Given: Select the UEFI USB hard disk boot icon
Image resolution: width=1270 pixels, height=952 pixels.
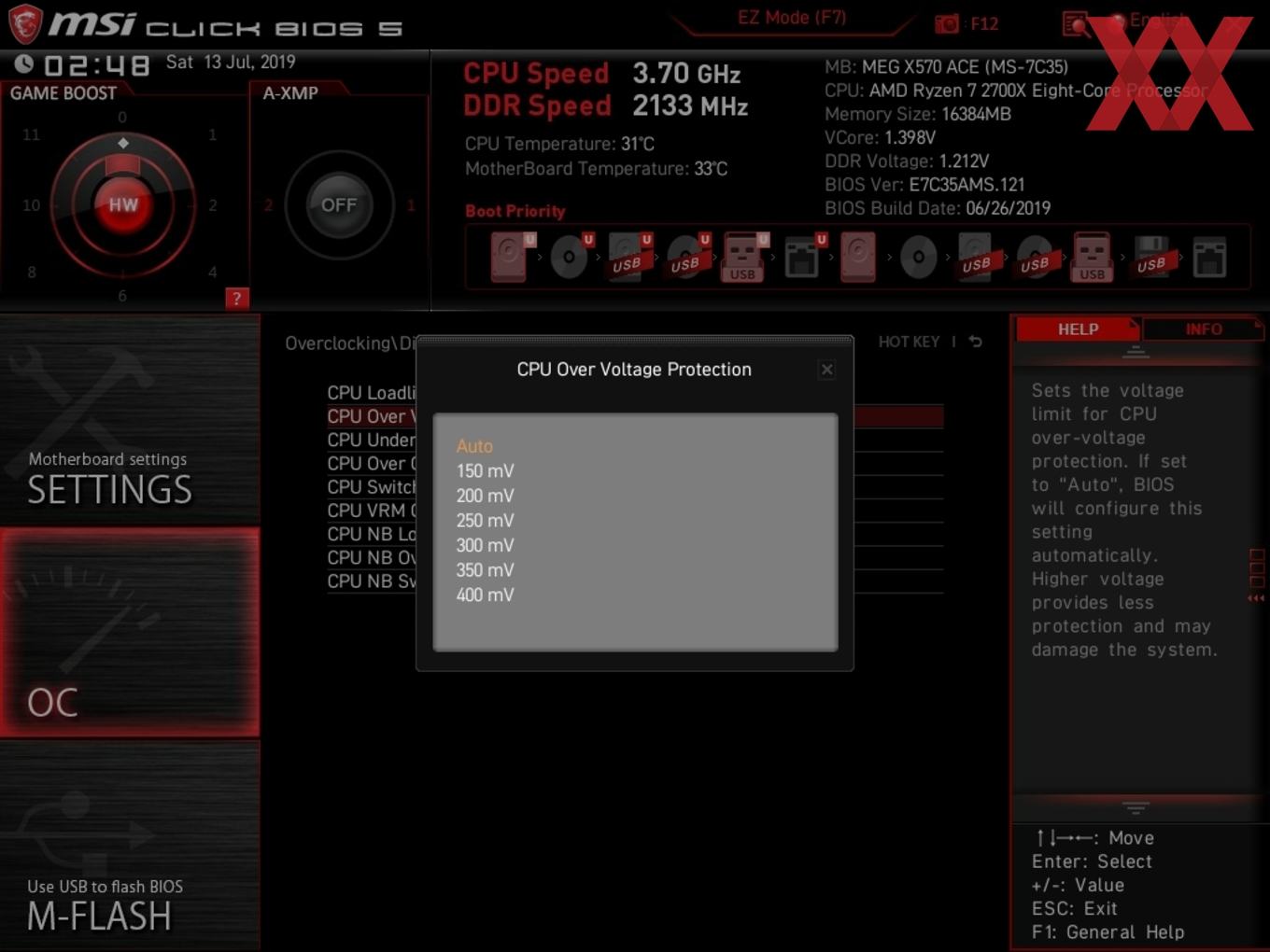Looking at the screenshot, I should pyautogui.click(x=629, y=257).
